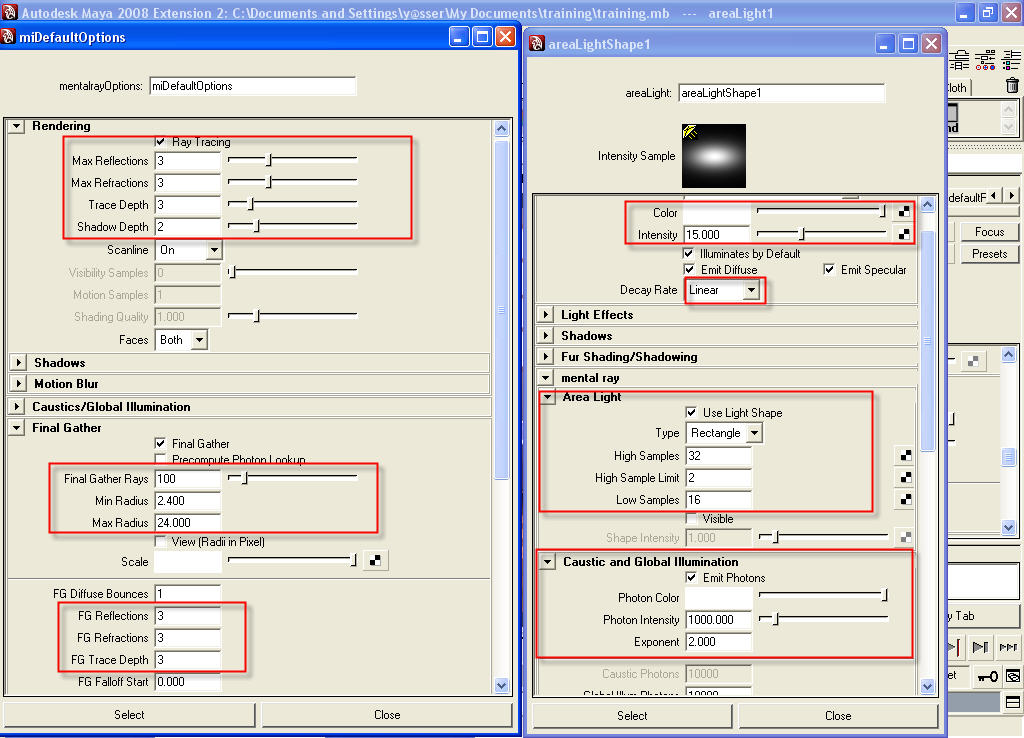Image resolution: width=1024 pixels, height=738 pixels.
Task: Open the area light Type dropdown
Action: tap(724, 432)
